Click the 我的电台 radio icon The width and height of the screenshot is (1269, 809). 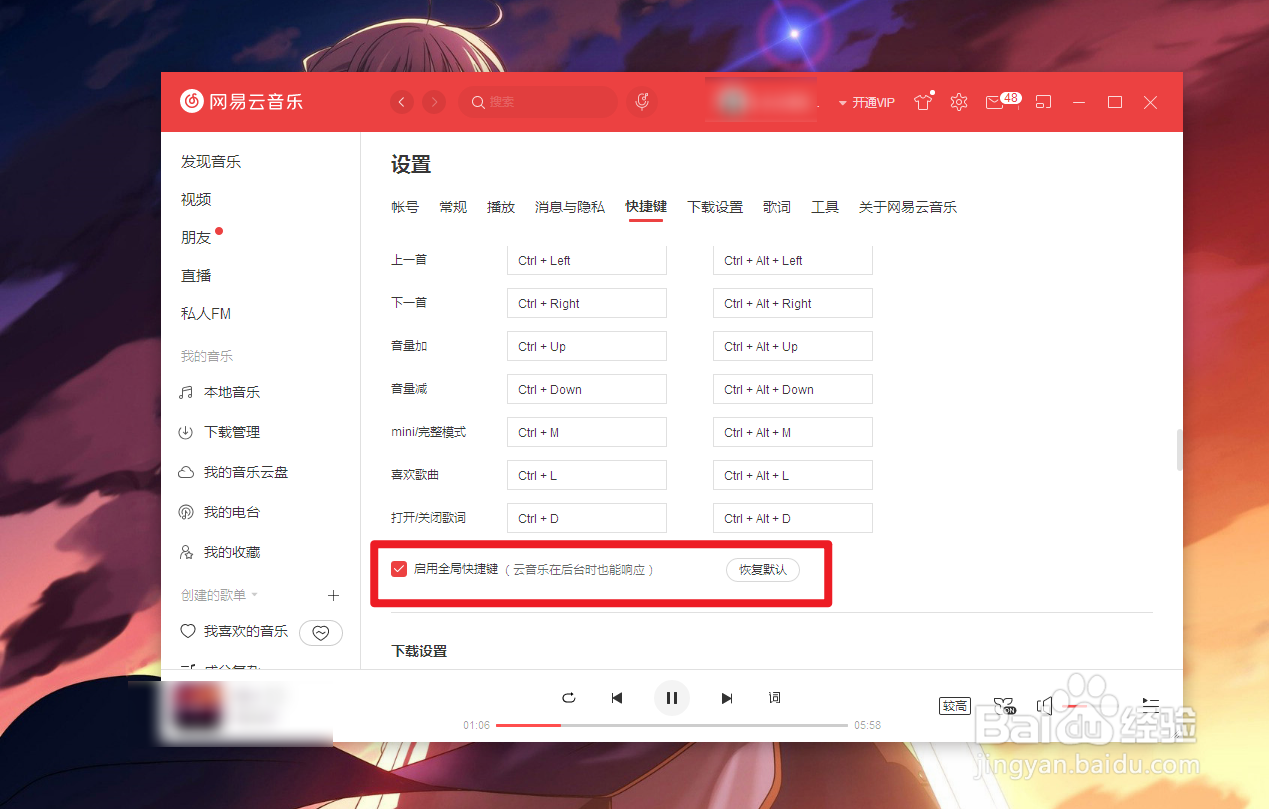pos(186,512)
